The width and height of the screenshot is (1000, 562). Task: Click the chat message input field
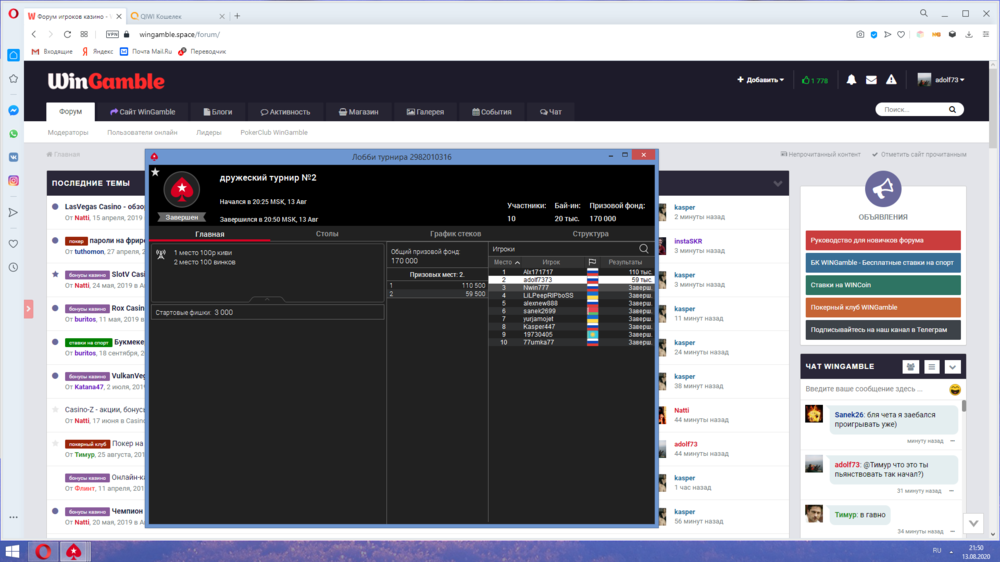(x=873, y=388)
